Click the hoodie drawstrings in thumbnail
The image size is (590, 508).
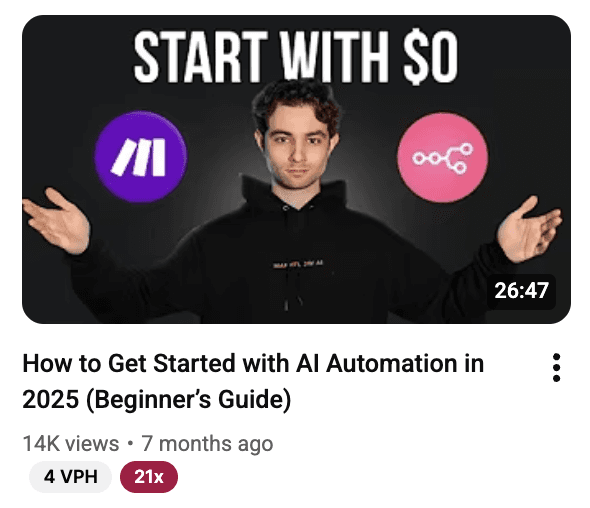click(x=293, y=292)
